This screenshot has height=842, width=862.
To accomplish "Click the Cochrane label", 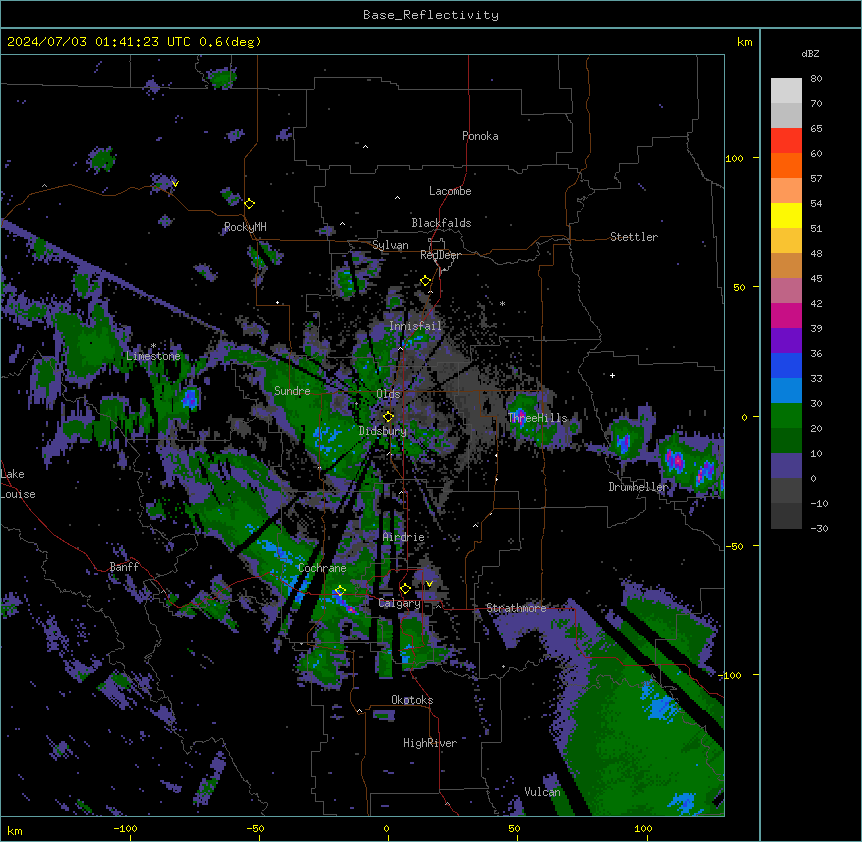I will 322,568.
